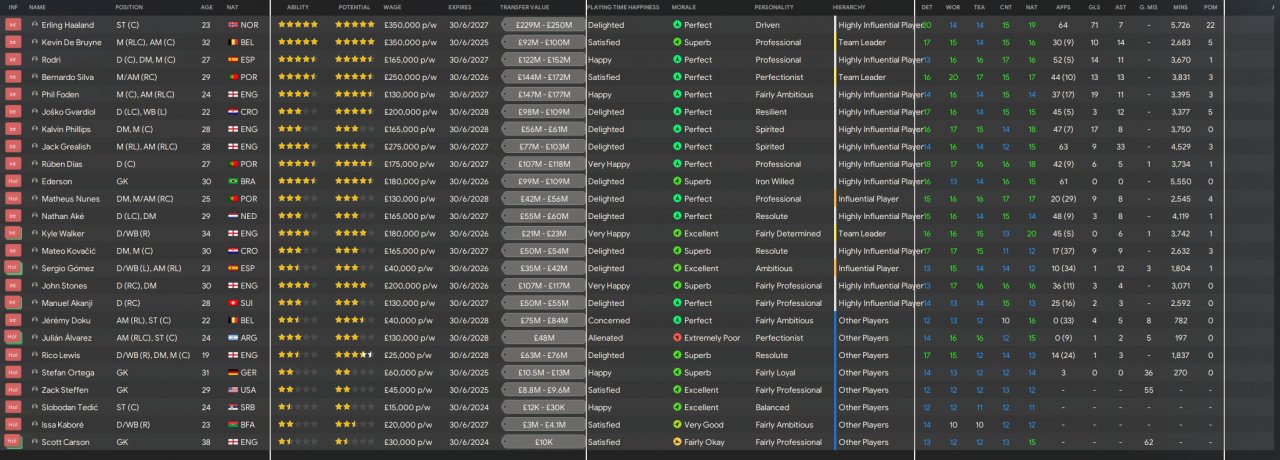1280x460 pixels.
Task: Sort by the ABILITY column header
Action: tap(298, 7)
